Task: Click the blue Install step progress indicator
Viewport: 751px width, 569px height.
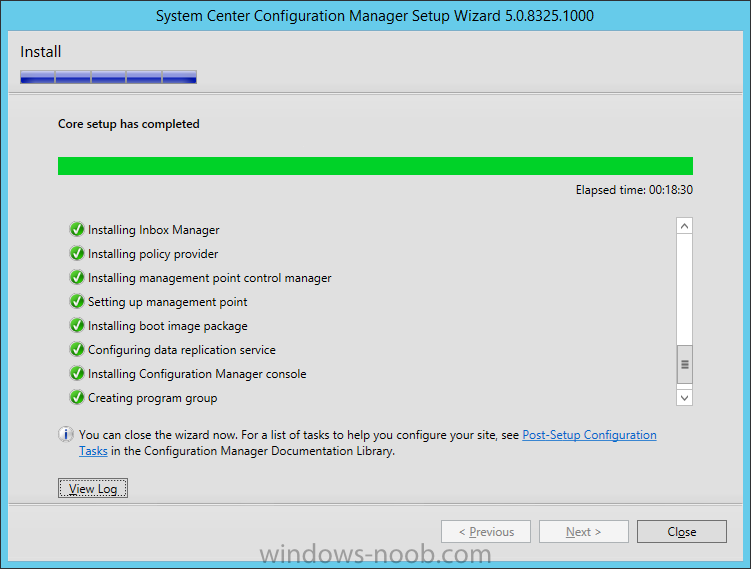Action: click(108, 77)
